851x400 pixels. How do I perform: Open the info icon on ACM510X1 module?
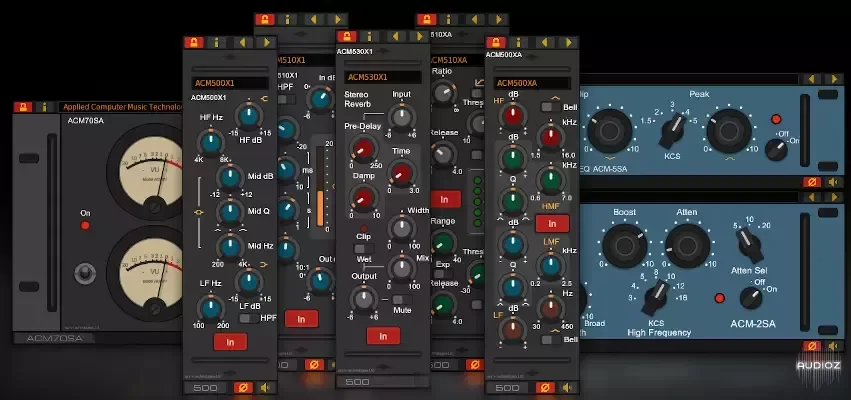(x=288, y=20)
